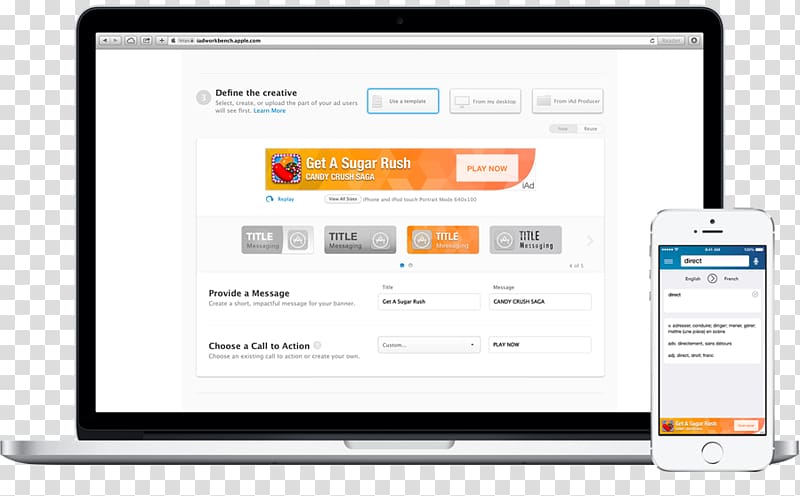The image size is (800, 496).
Task: Tap the French translations card on iPhone
Action: tap(712, 340)
